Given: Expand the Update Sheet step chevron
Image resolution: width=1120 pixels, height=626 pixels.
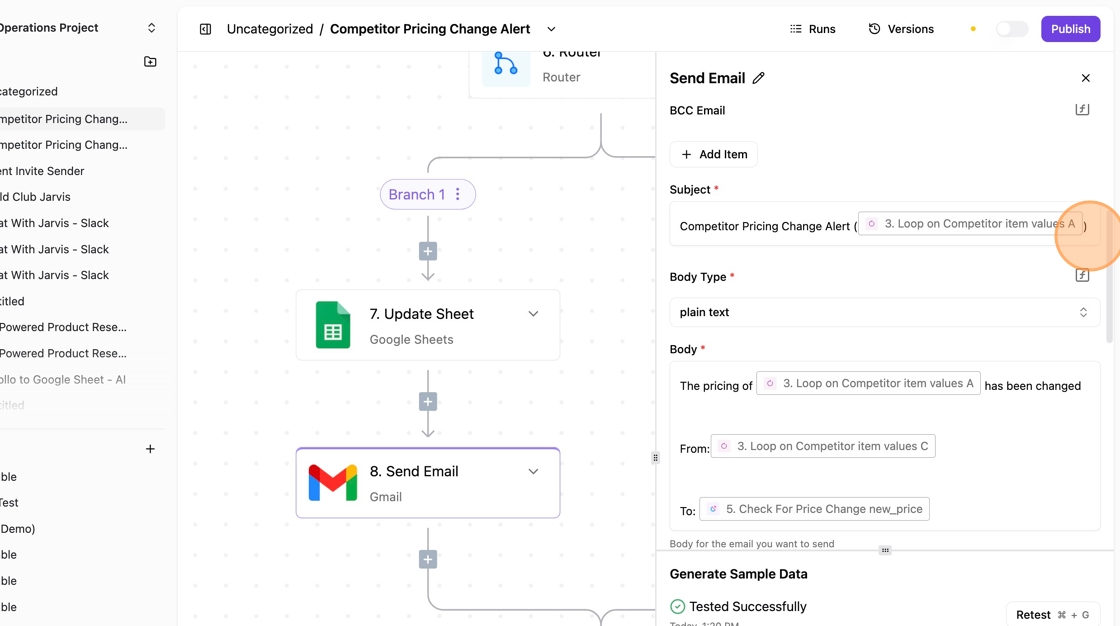Looking at the screenshot, I should 533,314.
